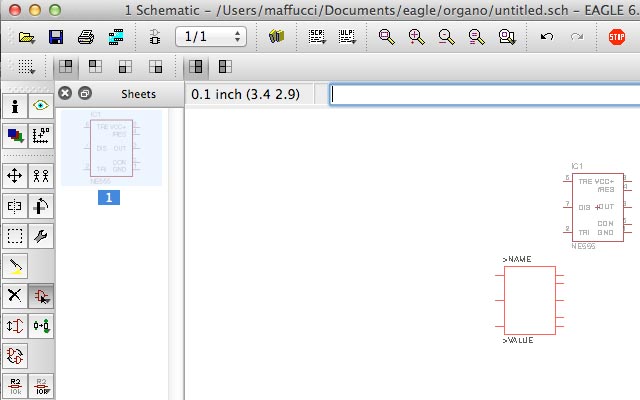Click the Open file folder icon
Image resolution: width=640 pixels, height=400 pixels.
tap(26, 37)
